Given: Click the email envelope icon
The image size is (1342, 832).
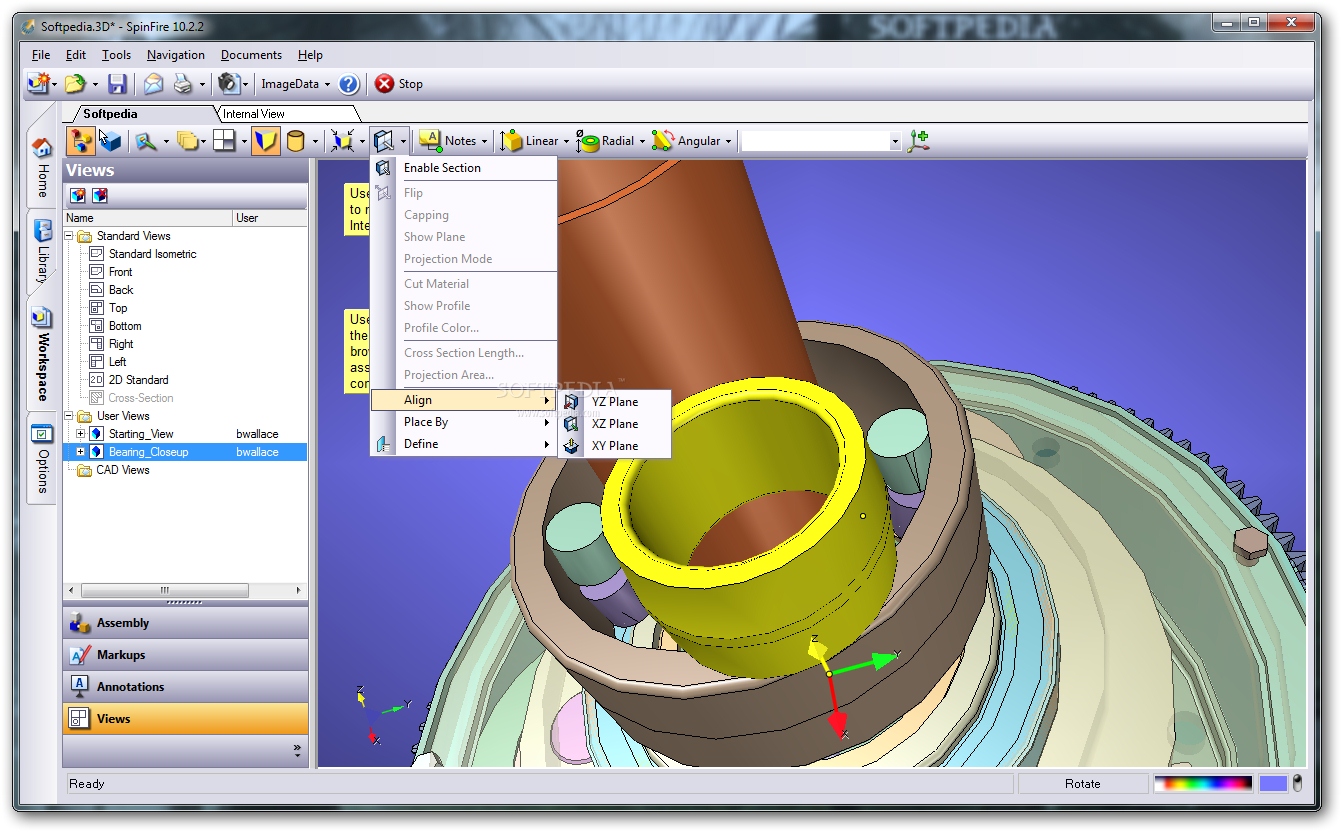Looking at the screenshot, I should pos(153,84).
